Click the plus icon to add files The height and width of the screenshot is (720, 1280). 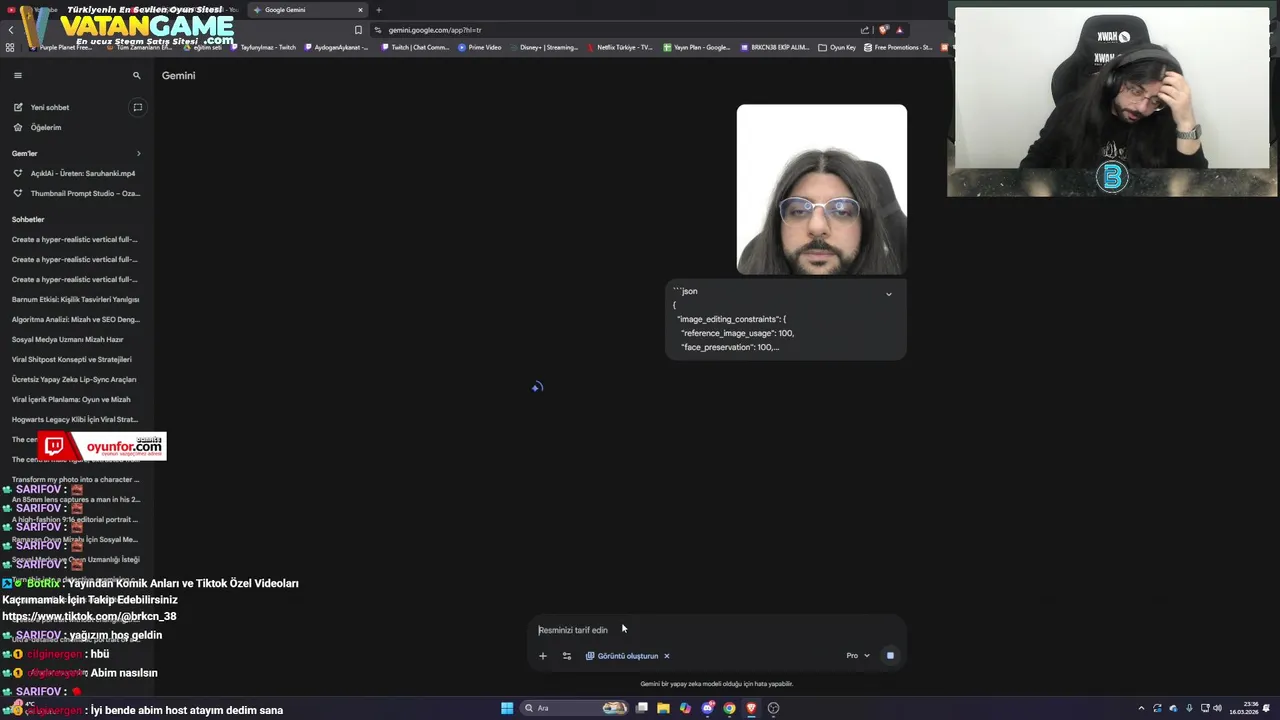[x=543, y=656]
